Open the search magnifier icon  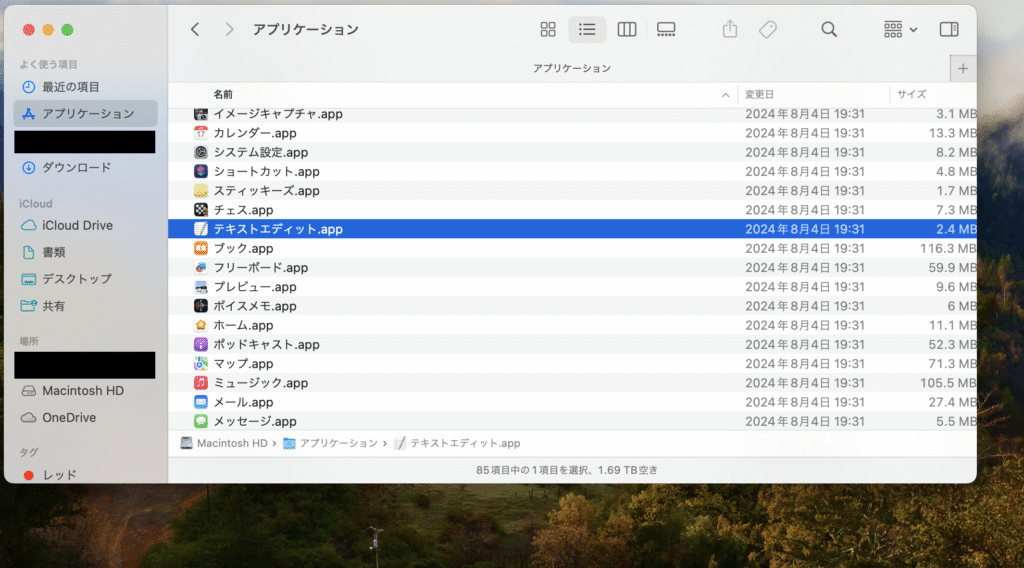pos(829,30)
